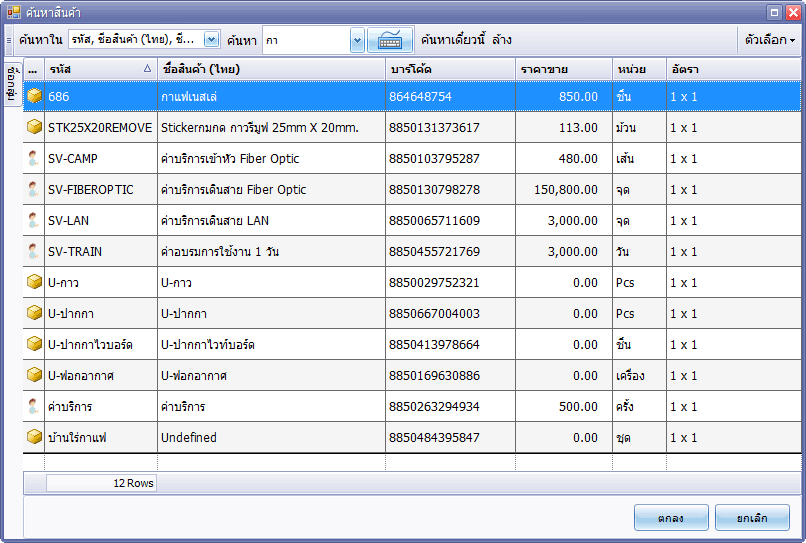
Task: Click the person icon next to SV-LAN
Action: point(34,220)
